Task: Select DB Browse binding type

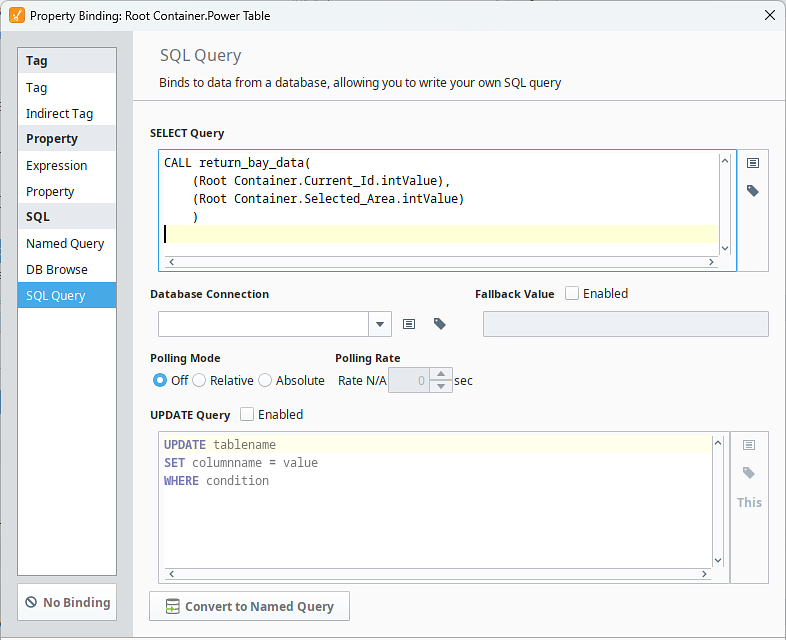Action: [57, 269]
